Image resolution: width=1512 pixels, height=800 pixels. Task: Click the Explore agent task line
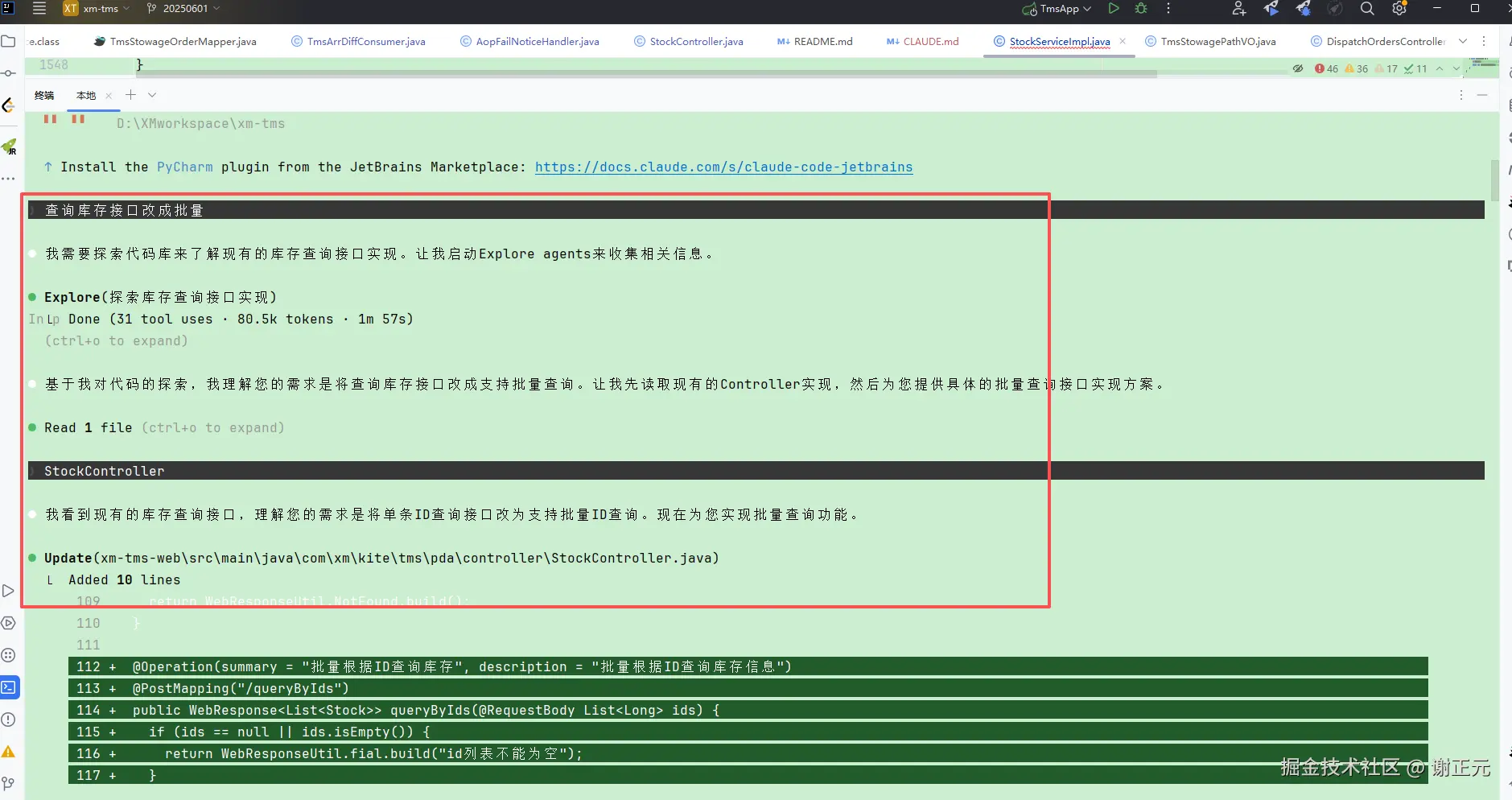[x=161, y=298]
